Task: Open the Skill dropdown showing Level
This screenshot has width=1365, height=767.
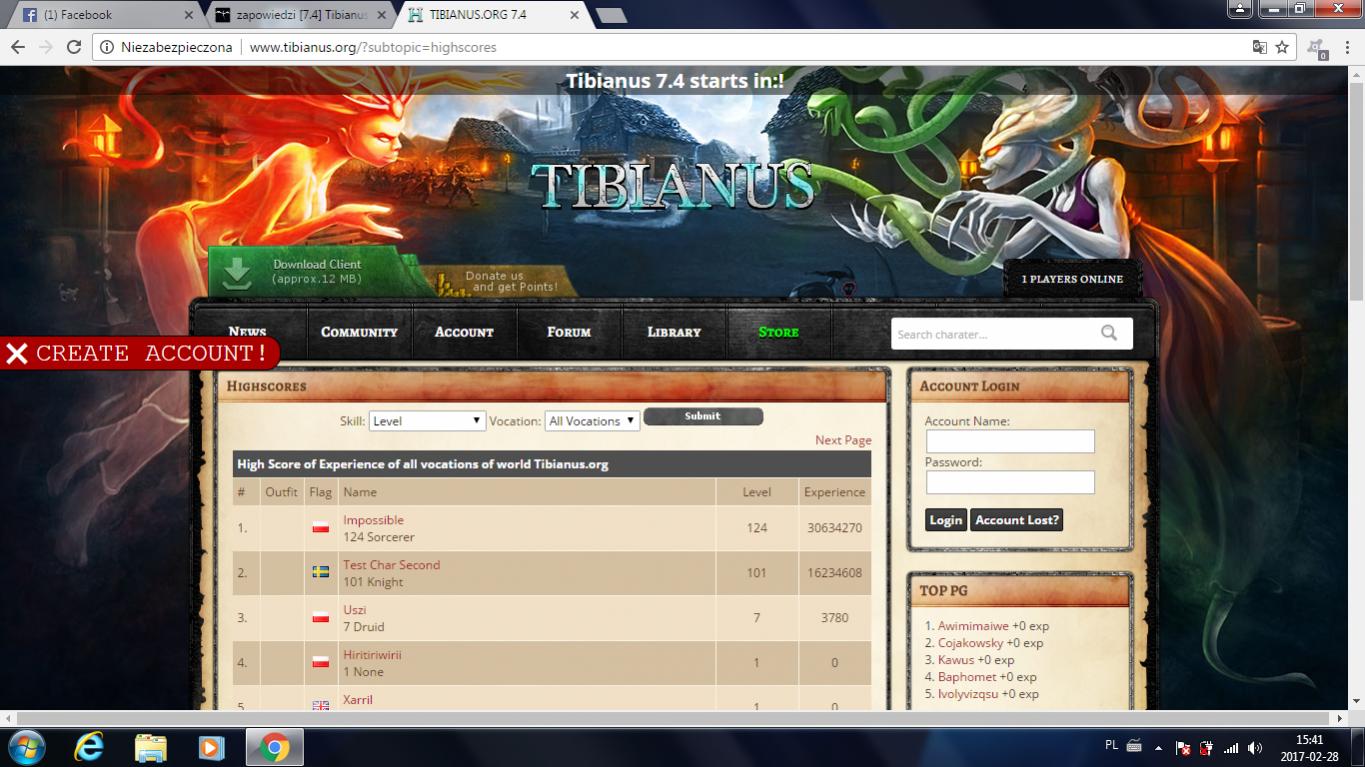Action: (427, 421)
